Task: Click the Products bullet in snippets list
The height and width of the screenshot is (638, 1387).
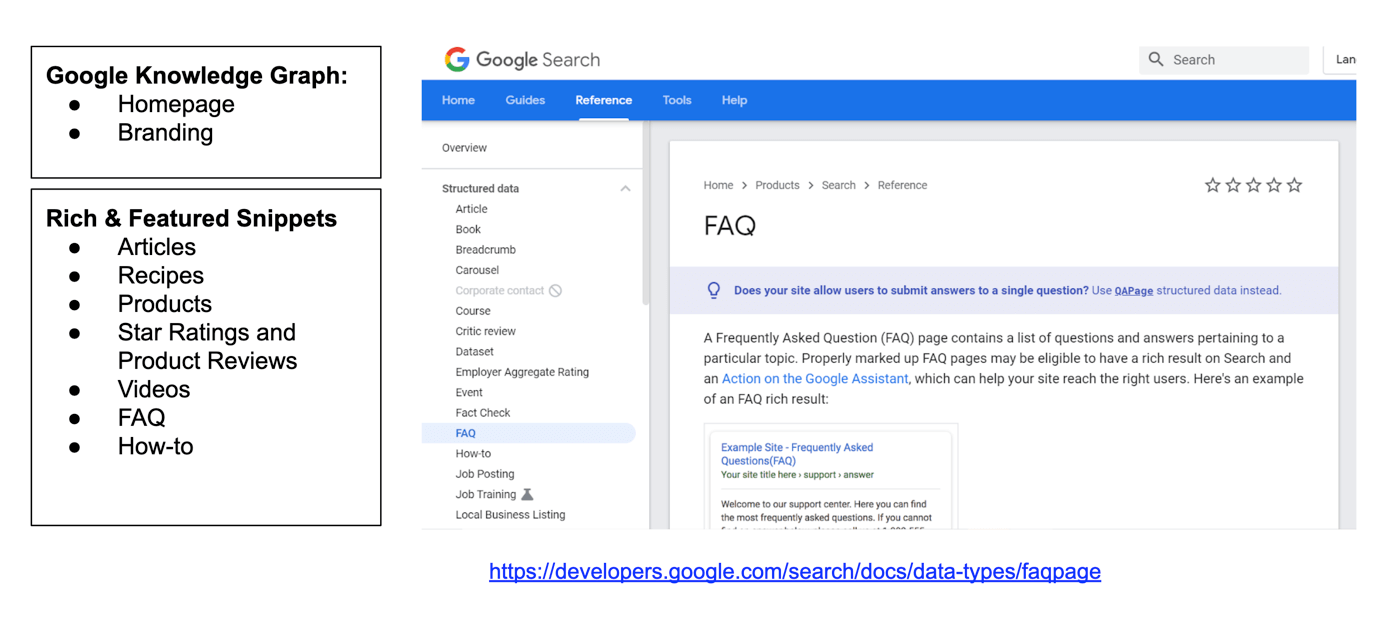Action: pos(165,304)
